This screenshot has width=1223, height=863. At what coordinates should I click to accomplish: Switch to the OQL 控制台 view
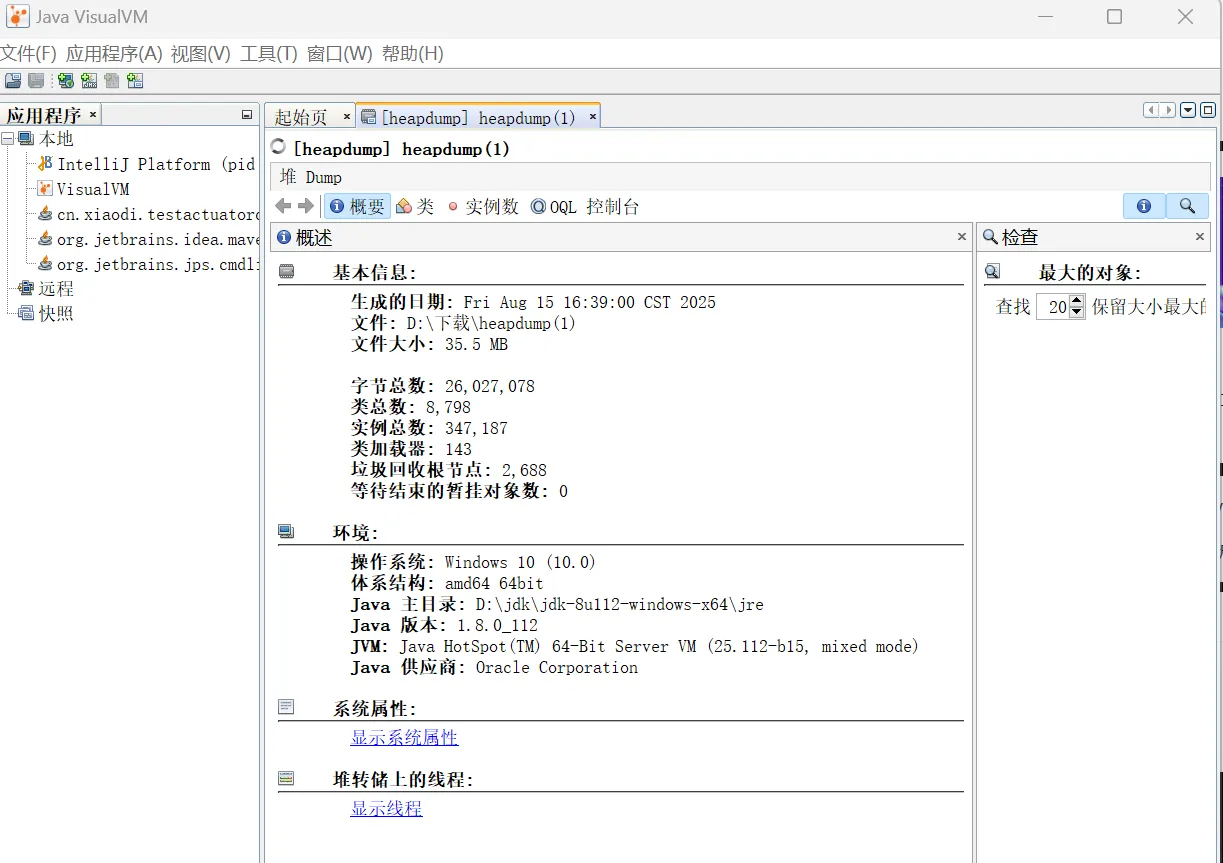click(584, 206)
